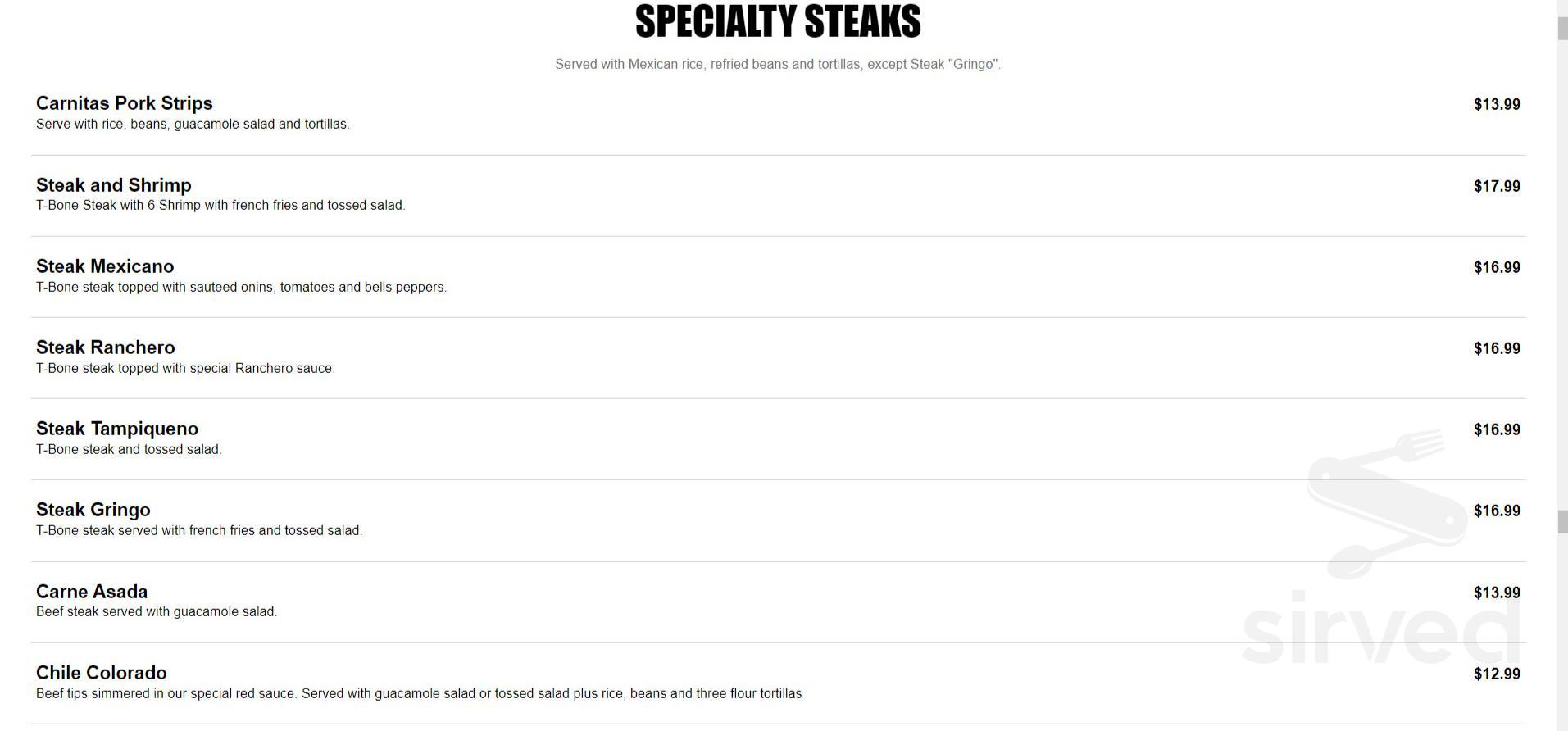Click the Steak Tampiqueno item name

pos(117,429)
